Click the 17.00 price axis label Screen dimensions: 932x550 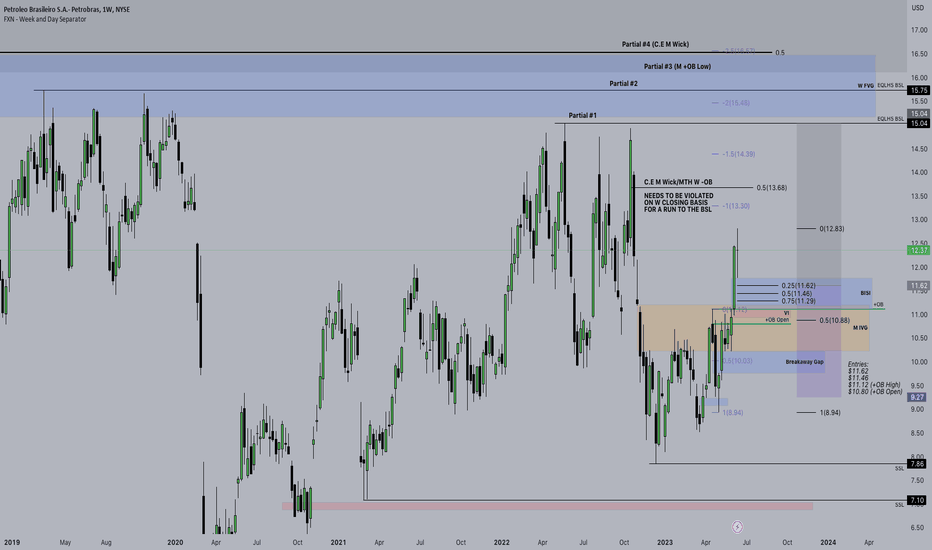point(919,30)
